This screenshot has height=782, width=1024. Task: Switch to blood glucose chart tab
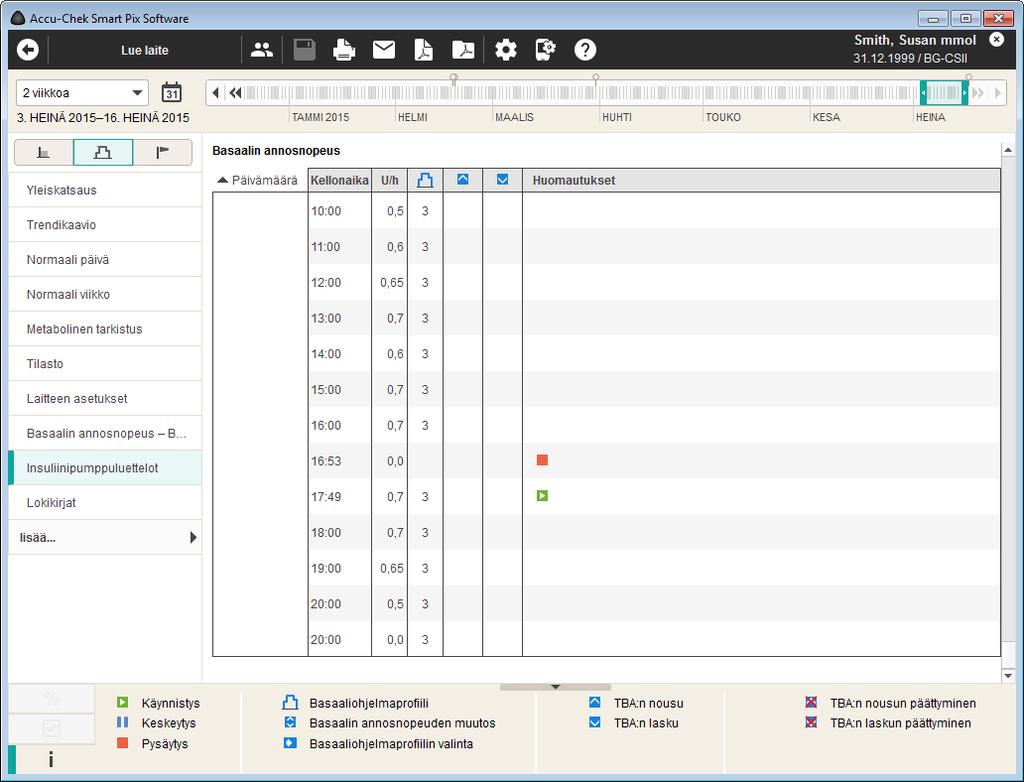44,153
